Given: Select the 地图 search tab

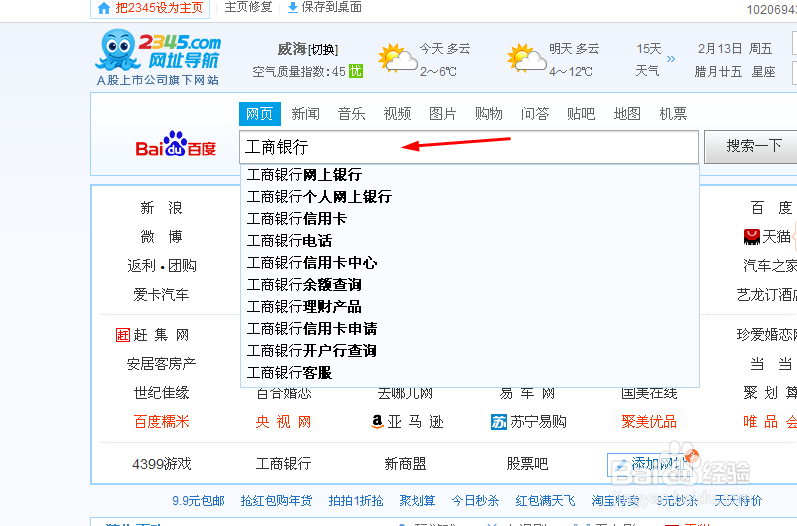Looking at the screenshot, I should (627, 113).
